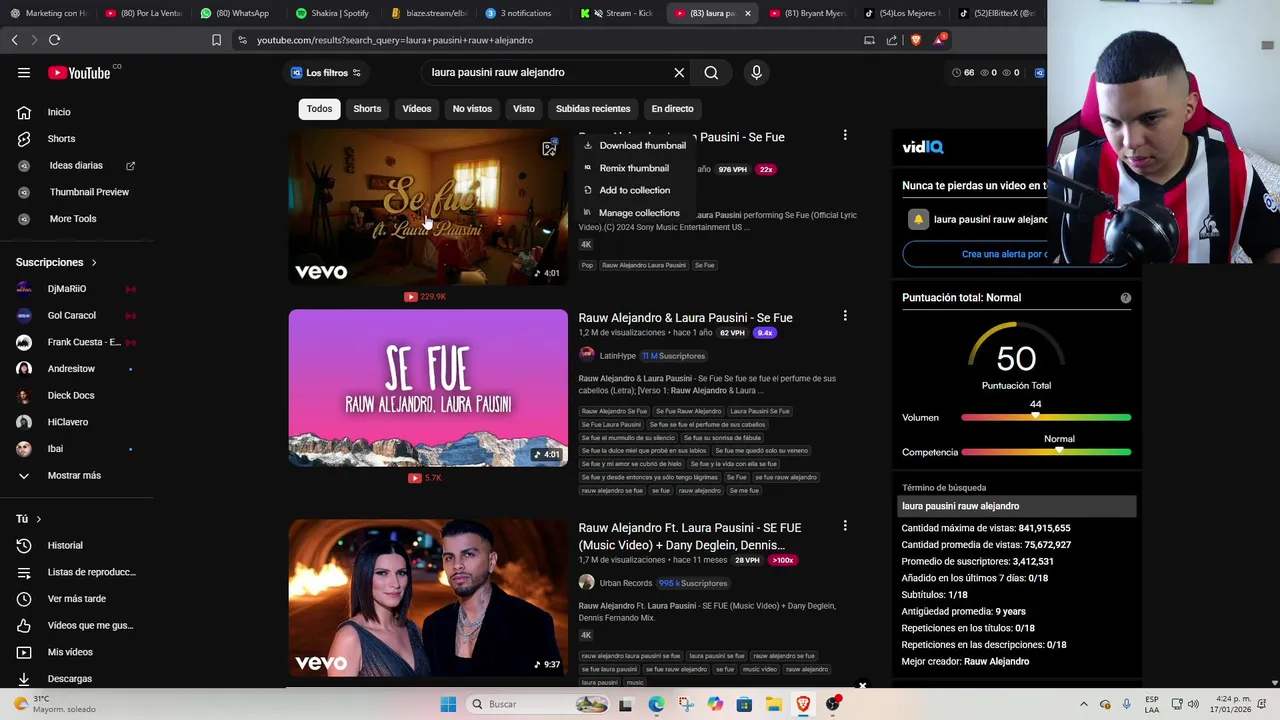Screen dimensions: 1280x720
Task: Choose Download thumbnail menu entry
Action: 635,146
